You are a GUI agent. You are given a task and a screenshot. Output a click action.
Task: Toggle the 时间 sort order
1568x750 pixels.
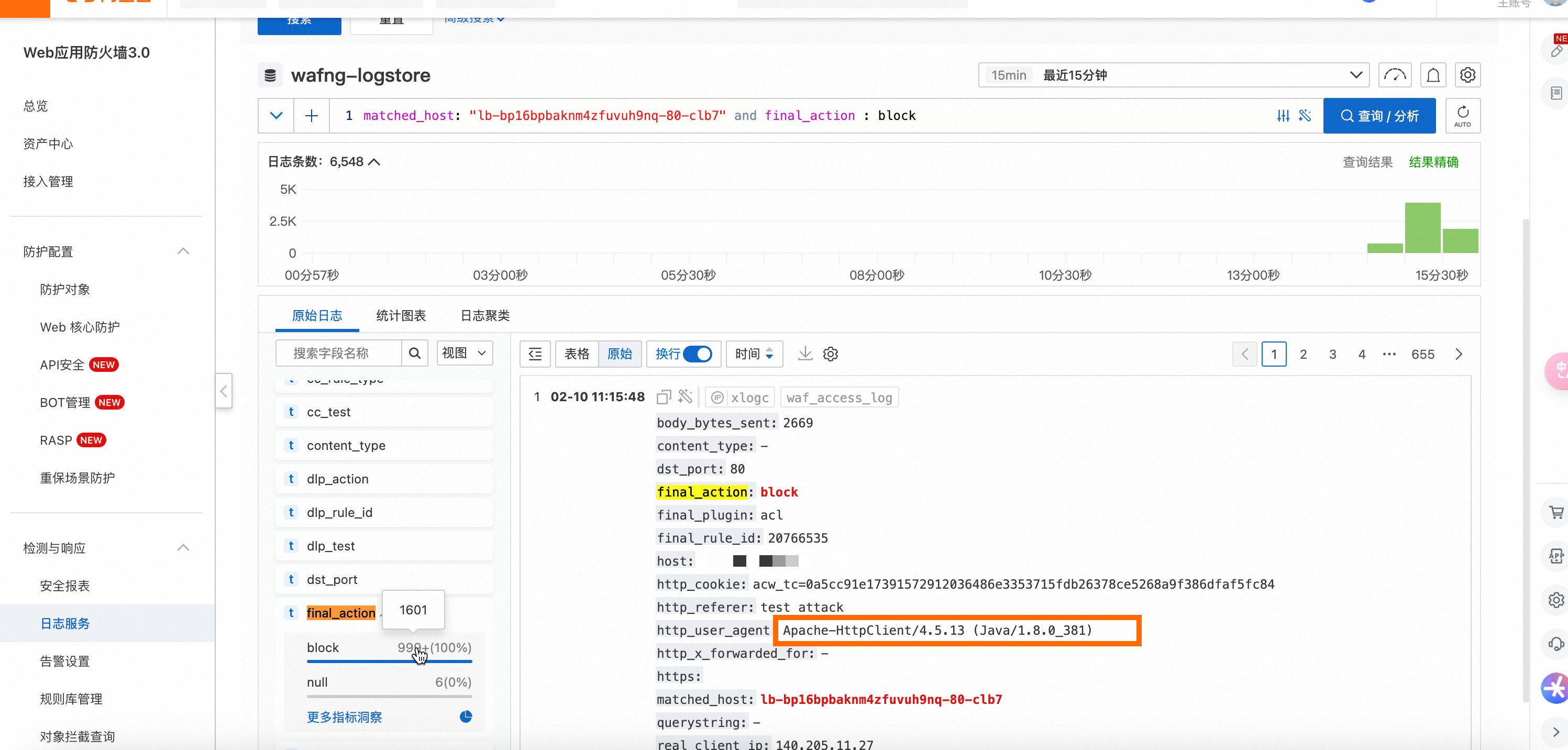click(x=754, y=354)
